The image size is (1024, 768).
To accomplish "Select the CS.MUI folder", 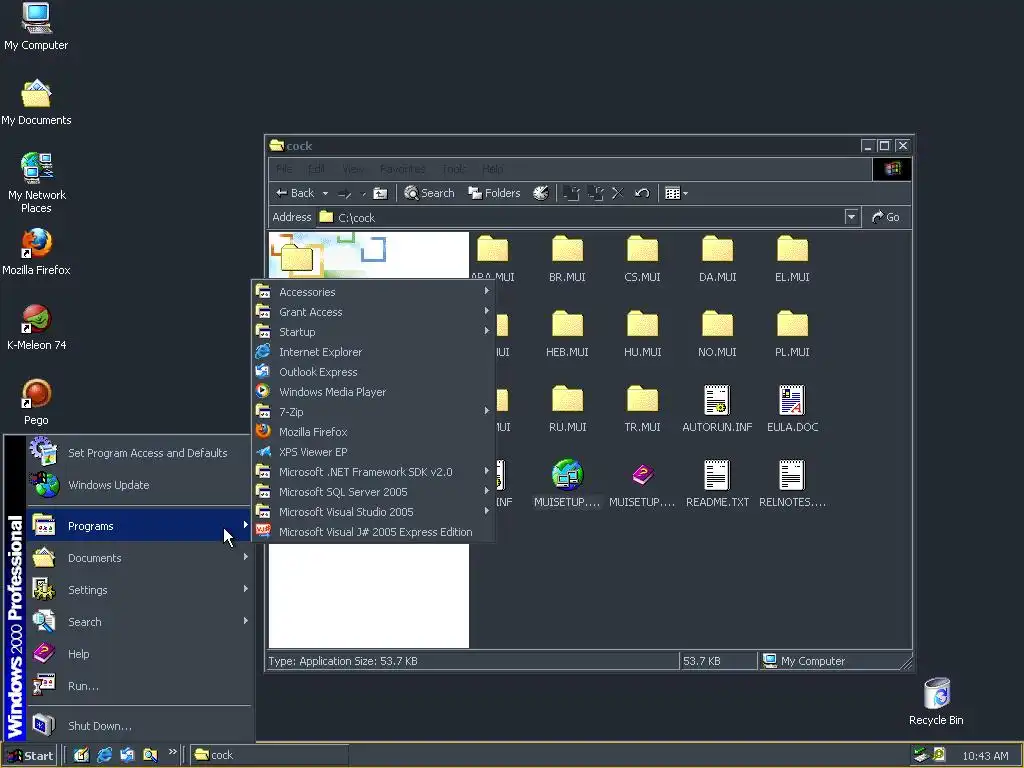I will (642, 259).
